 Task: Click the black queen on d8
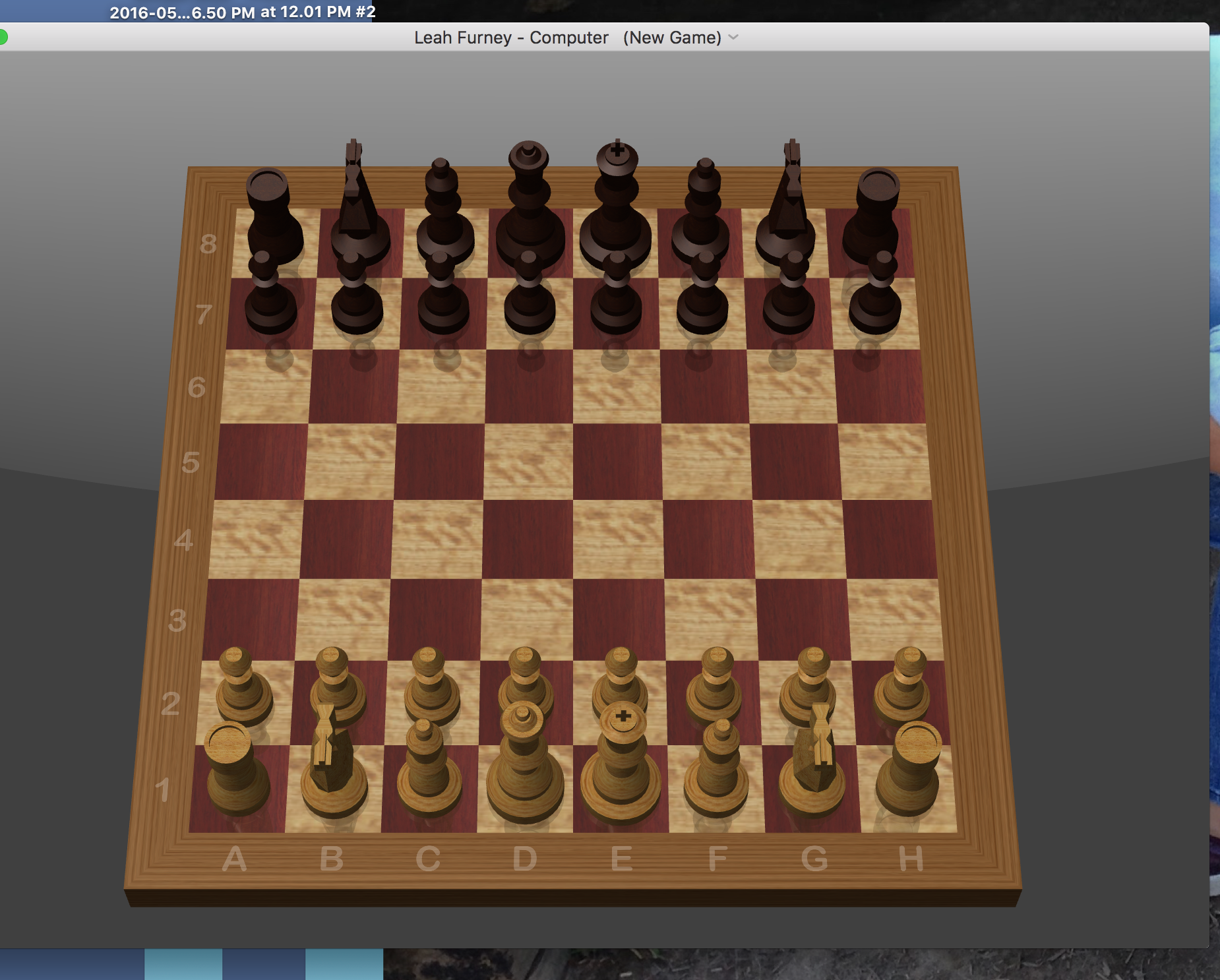click(530, 204)
